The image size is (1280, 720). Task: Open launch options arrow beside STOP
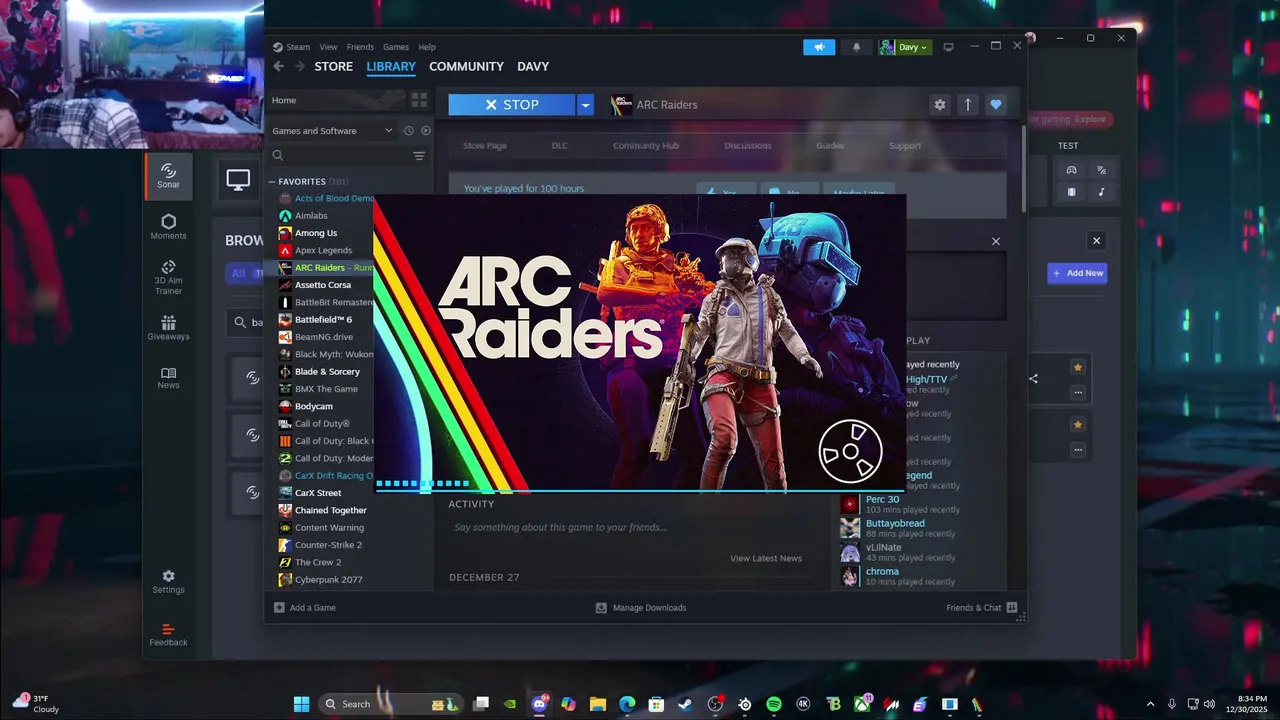585,104
